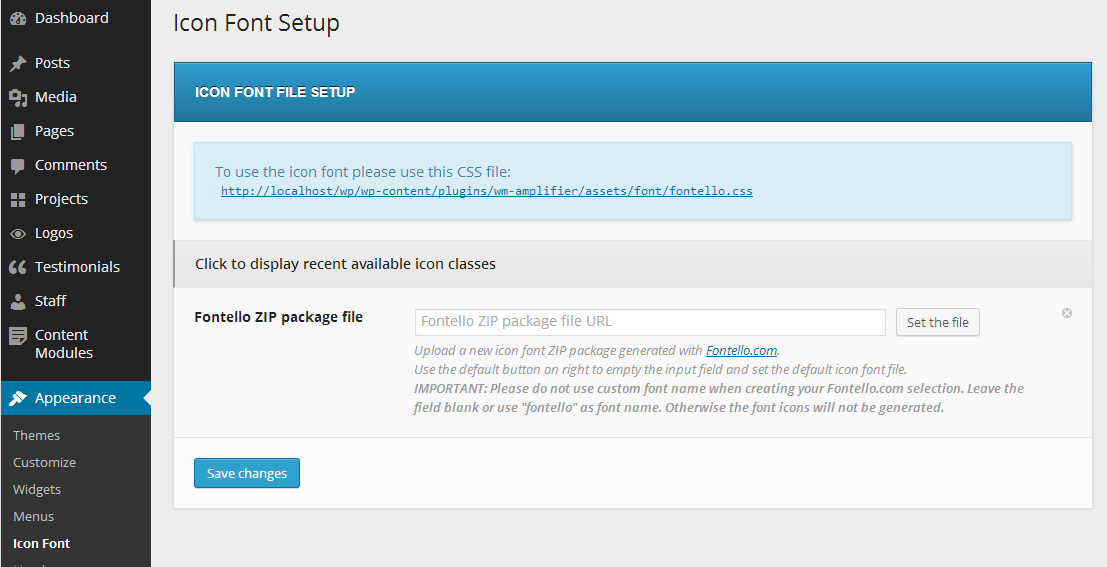1107x567 pixels.
Task: Go to Widgets under Appearance
Action: point(37,489)
